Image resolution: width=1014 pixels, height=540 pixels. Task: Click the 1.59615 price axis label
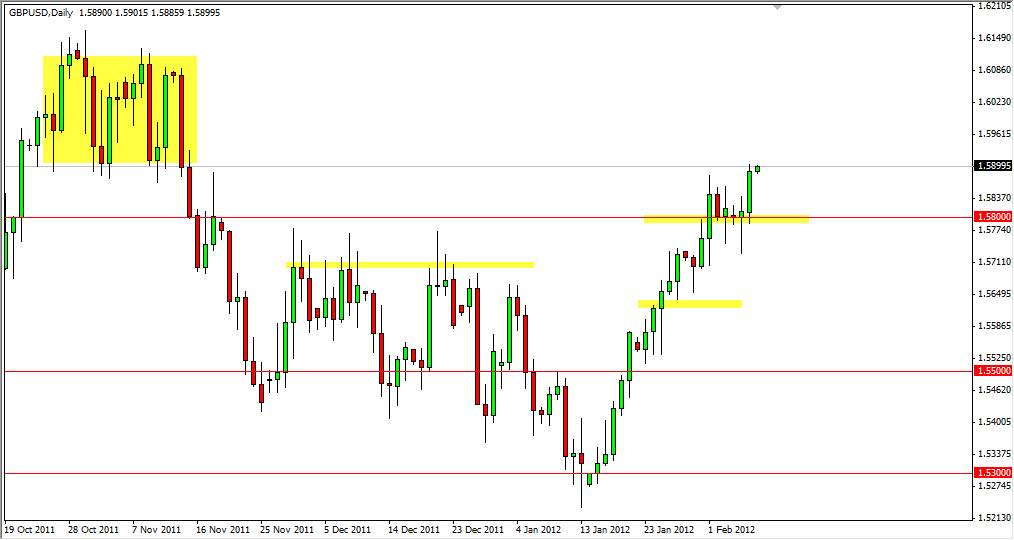pyautogui.click(x=994, y=134)
